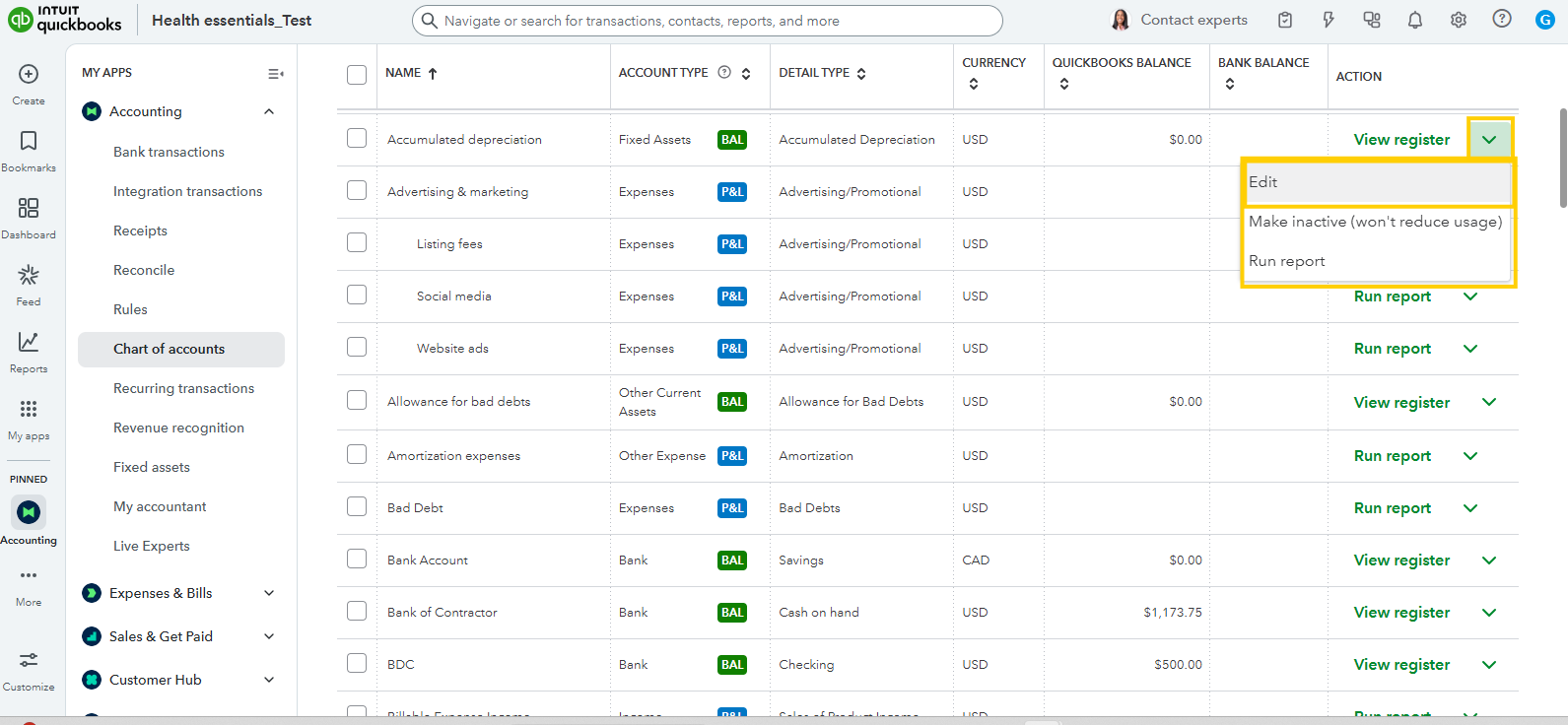Viewport: 1568px width, 725px height.
Task: Collapse the My Apps side panel
Action: (276, 73)
